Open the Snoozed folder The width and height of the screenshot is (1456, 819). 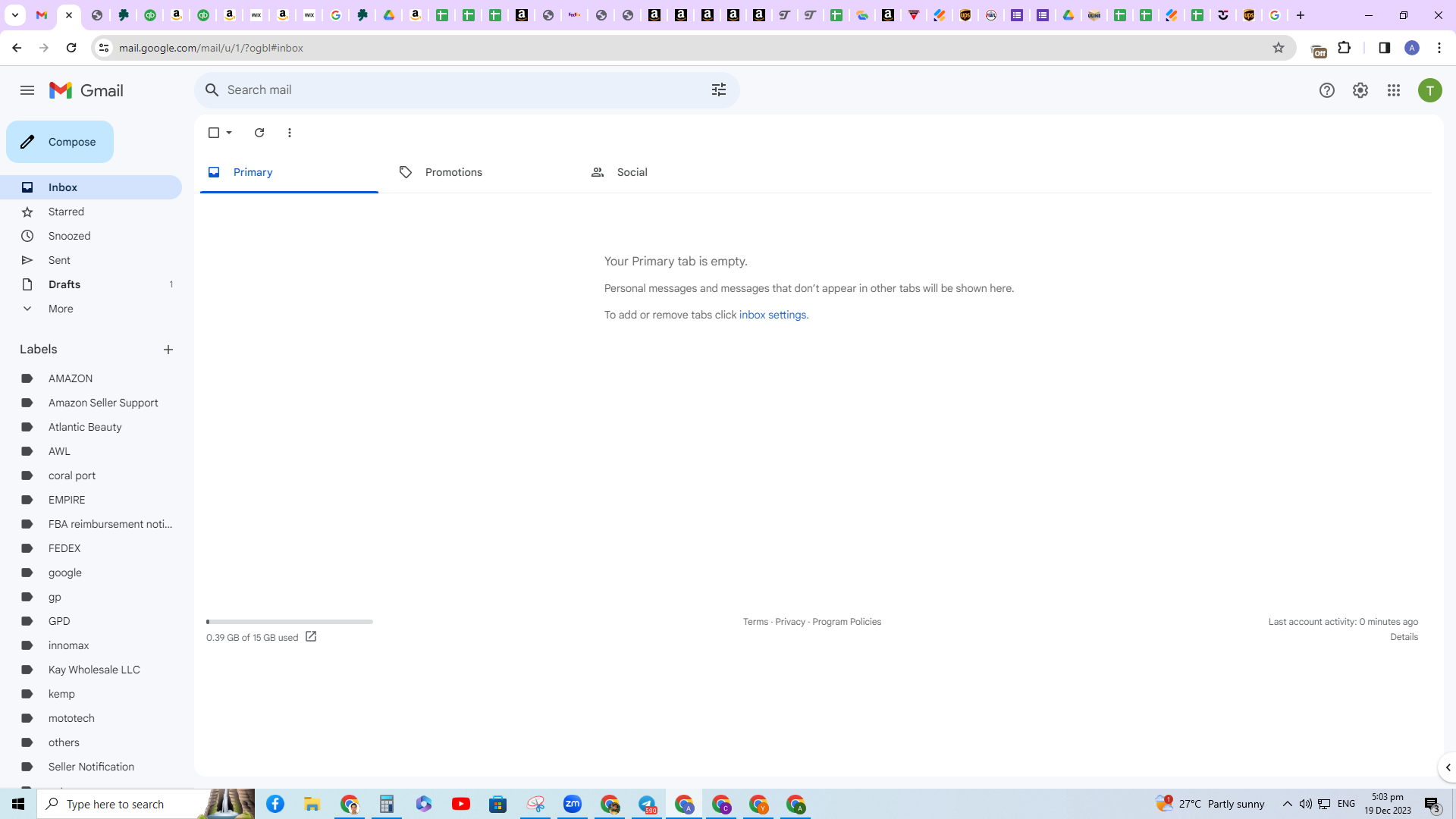coord(91,236)
